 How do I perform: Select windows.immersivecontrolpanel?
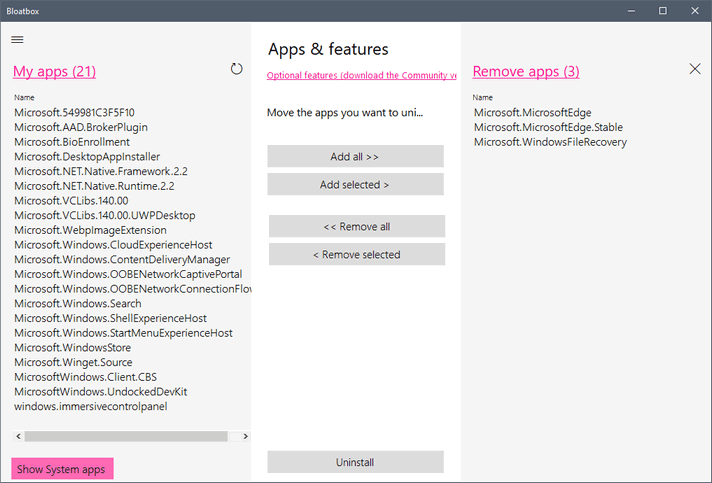(91, 406)
